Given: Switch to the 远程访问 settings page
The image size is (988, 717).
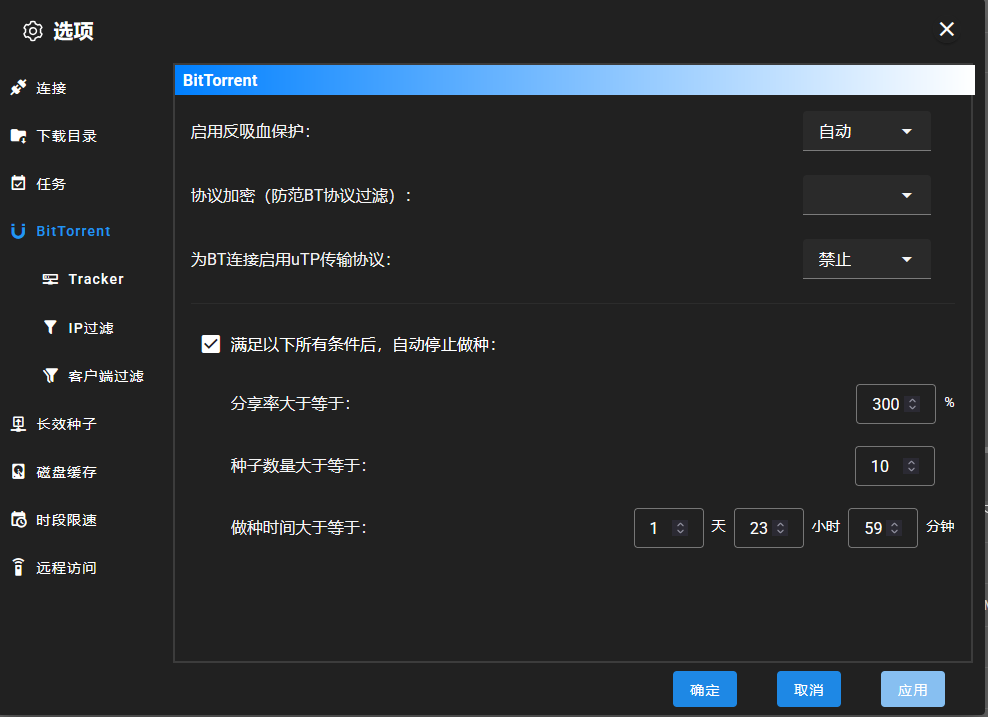Looking at the screenshot, I should click(x=66, y=568).
